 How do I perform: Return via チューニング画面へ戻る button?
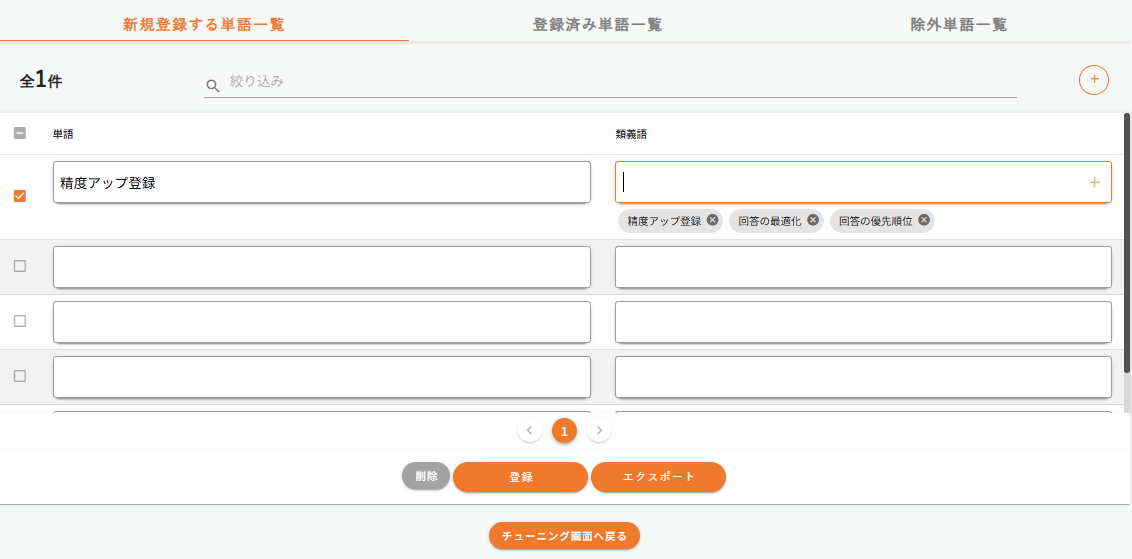[x=564, y=536]
